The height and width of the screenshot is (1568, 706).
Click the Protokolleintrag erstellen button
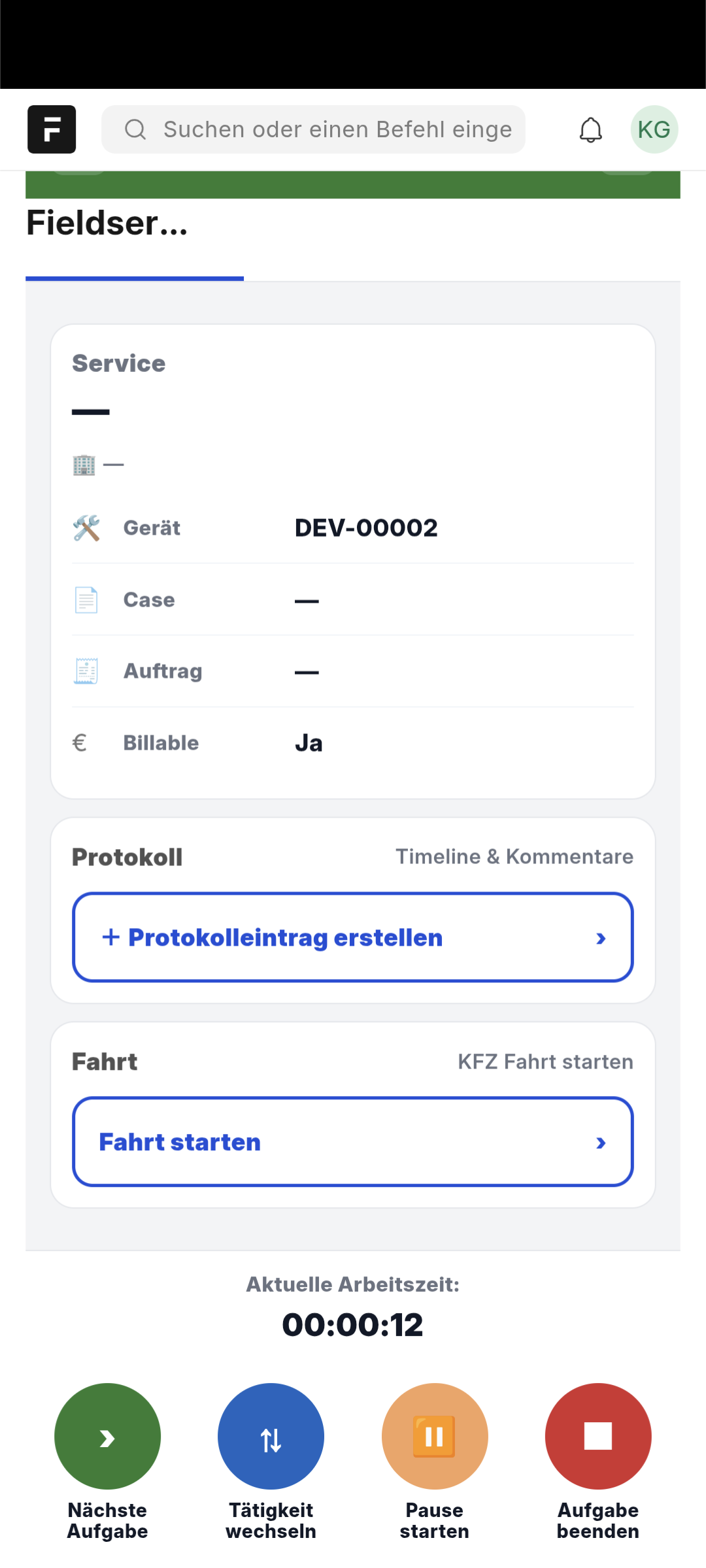285,938
